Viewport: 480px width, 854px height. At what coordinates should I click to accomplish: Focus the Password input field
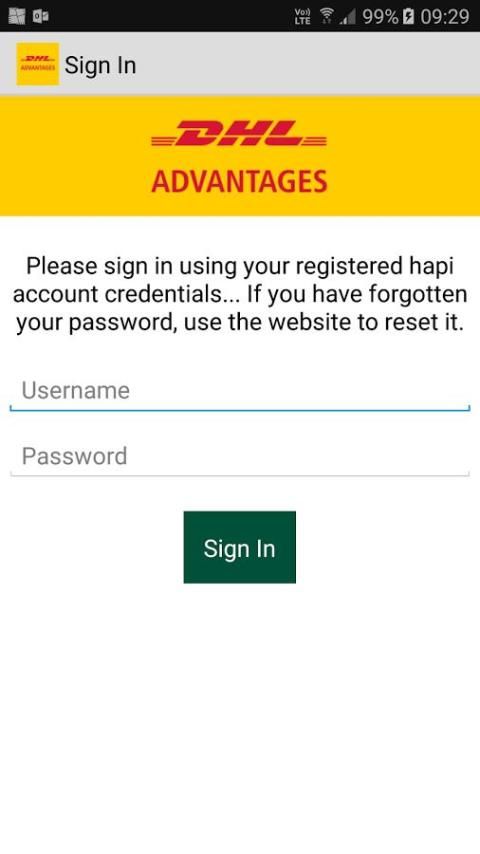coord(240,456)
